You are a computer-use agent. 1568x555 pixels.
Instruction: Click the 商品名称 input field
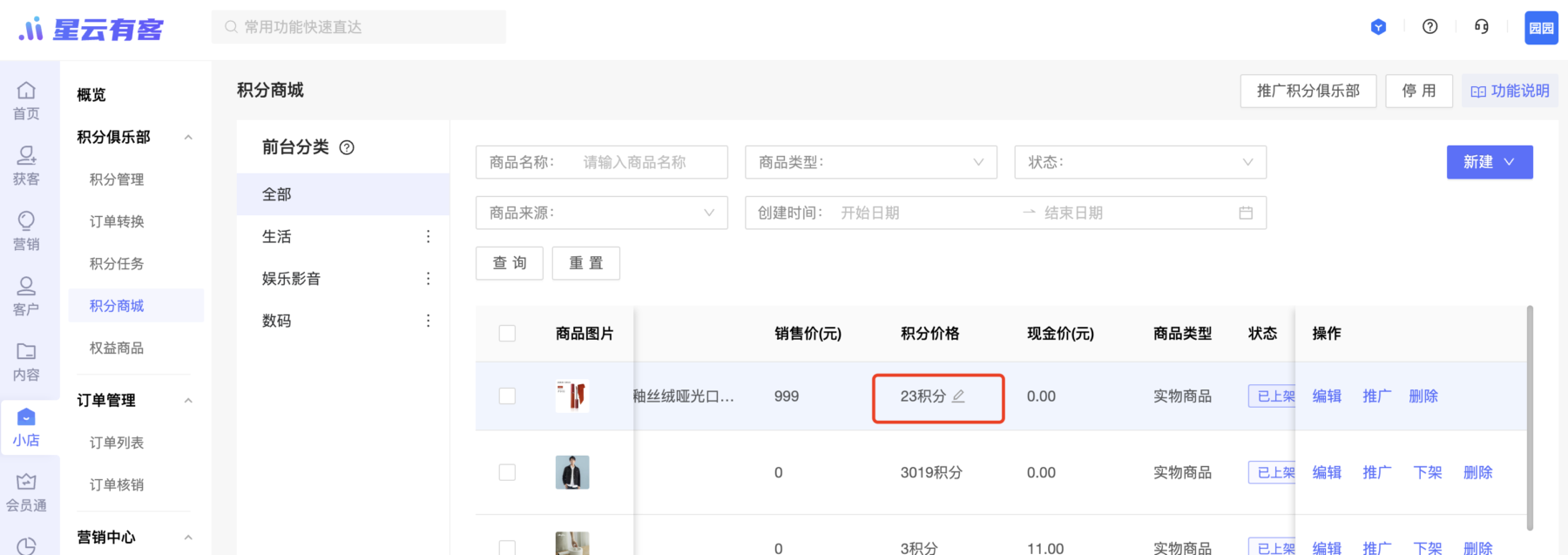coord(649,162)
